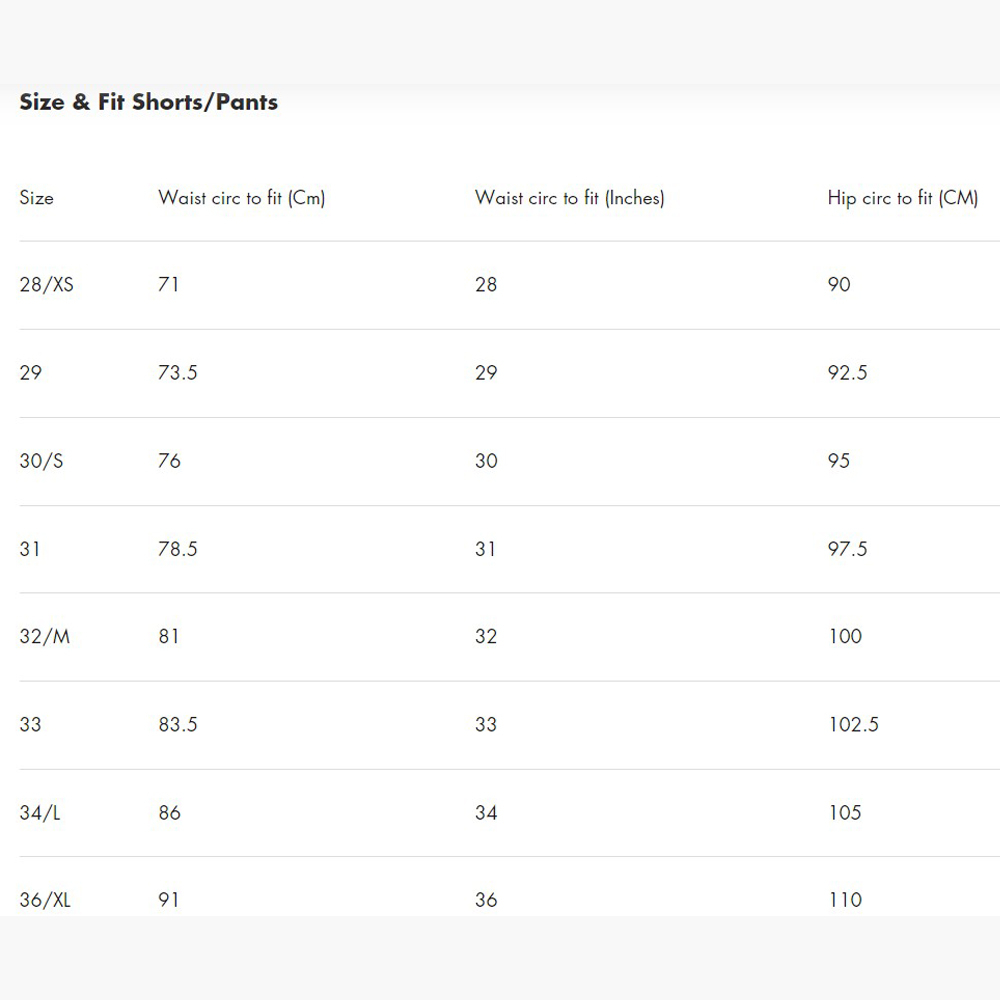Select the Waist circ to fit (Cm) header

[242, 198]
